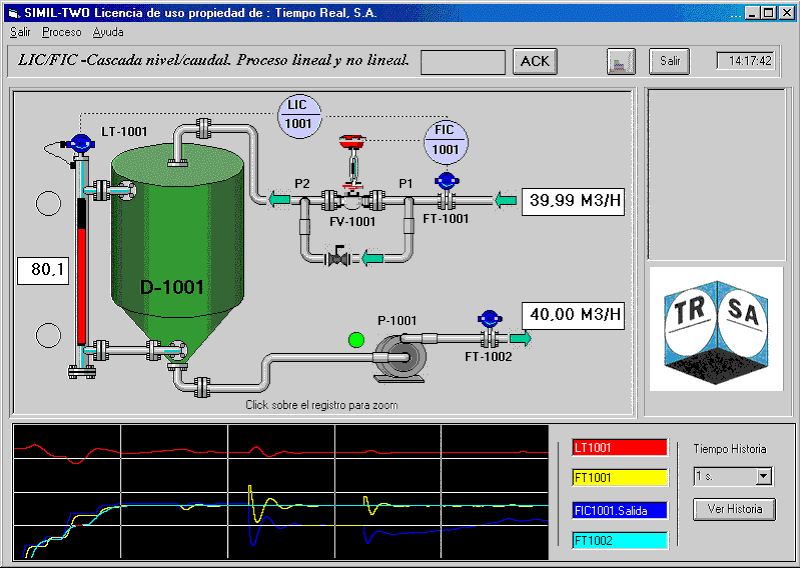Open the Salir menu
This screenshot has height=568, width=800.
pyautogui.click(x=20, y=32)
